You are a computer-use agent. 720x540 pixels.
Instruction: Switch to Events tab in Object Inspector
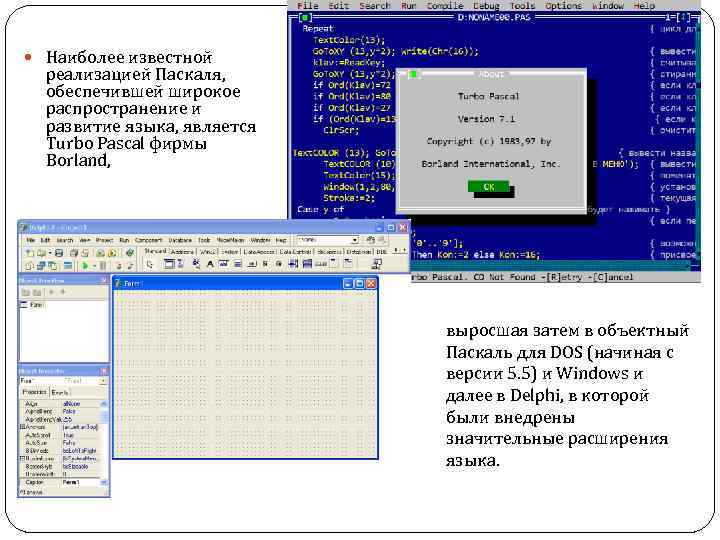(60, 392)
